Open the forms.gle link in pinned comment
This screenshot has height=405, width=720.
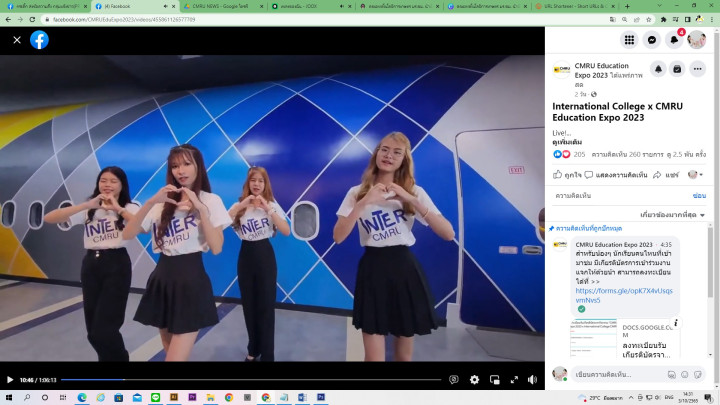[624, 295]
